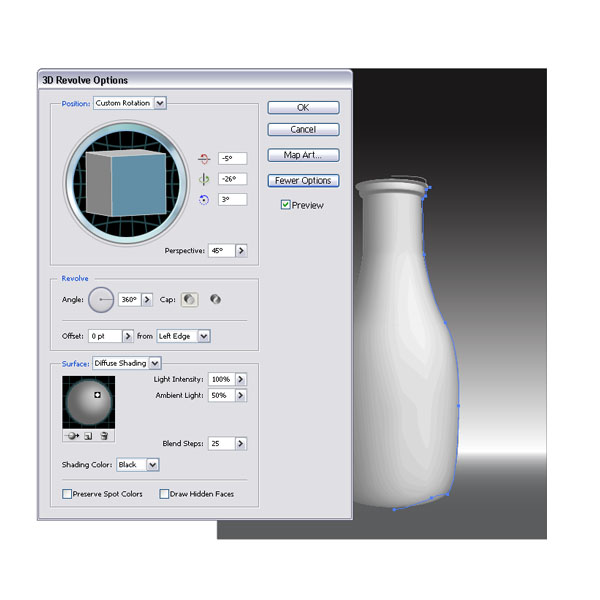This screenshot has width=600, height=600.
Task: Click the Z-axis rotation icon
Action: click(204, 200)
